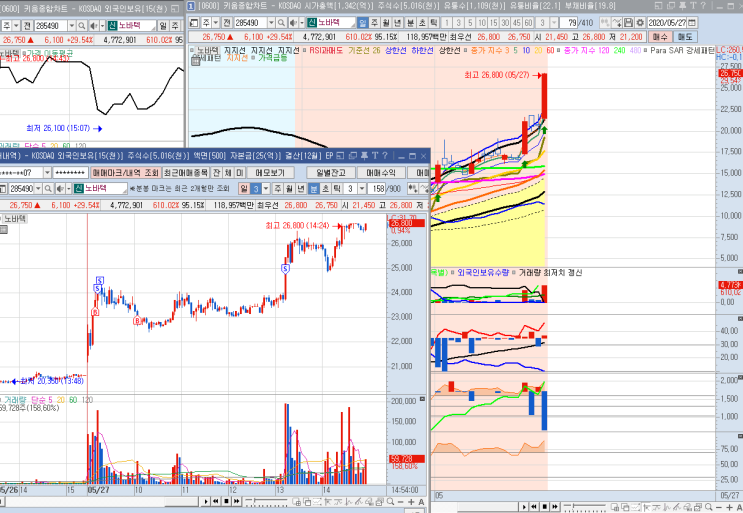
Task: Click the 15-minute preset button in main chart
Action: click(x=494, y=23)
